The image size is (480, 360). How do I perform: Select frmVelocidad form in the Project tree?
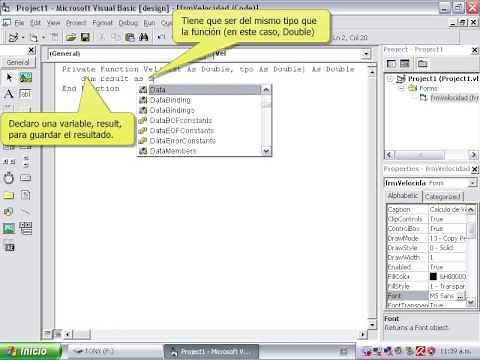pos(449,98)
